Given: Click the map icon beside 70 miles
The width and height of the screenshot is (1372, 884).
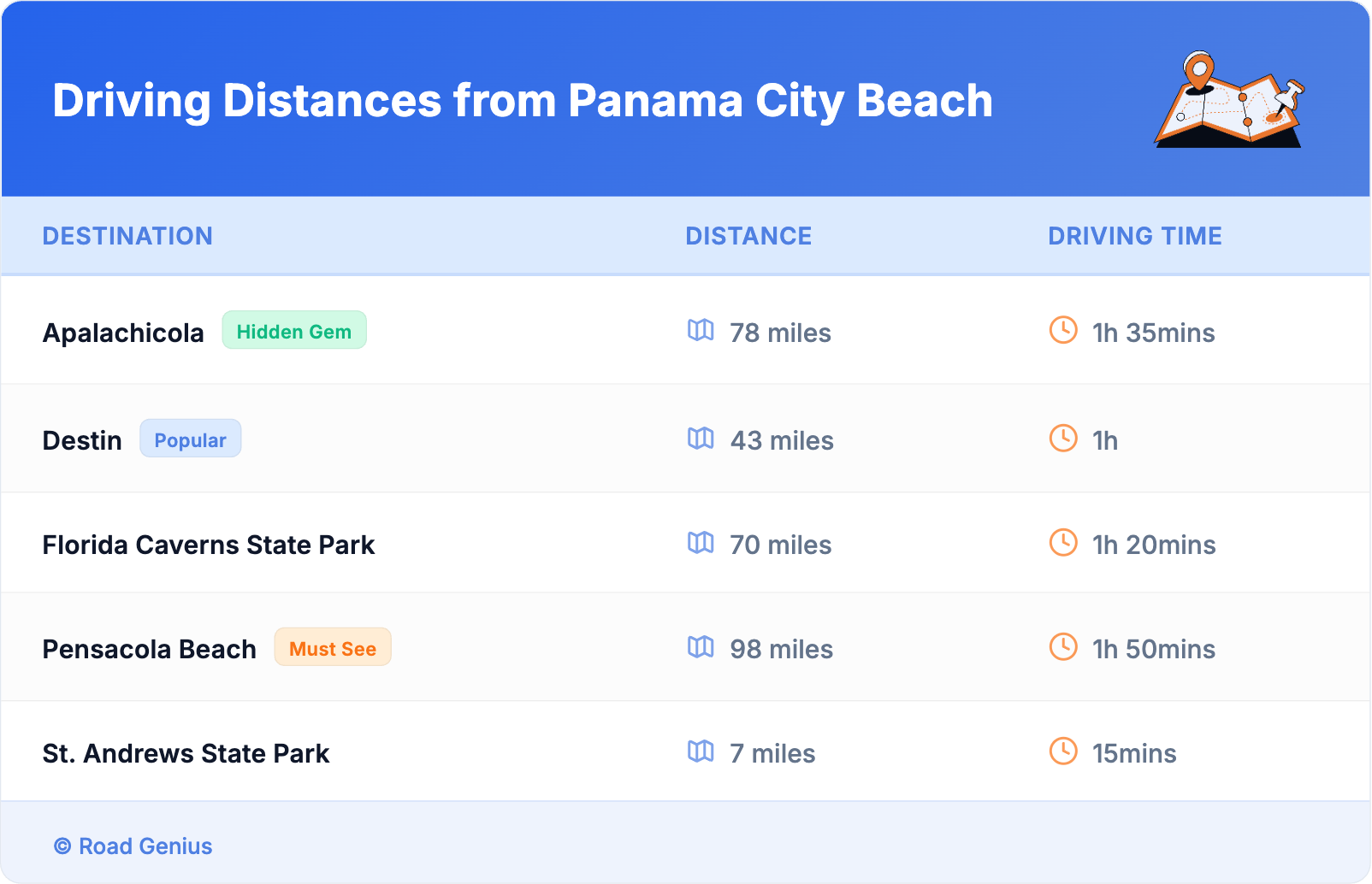Looking at the screenshot, I should click(701, 543).
